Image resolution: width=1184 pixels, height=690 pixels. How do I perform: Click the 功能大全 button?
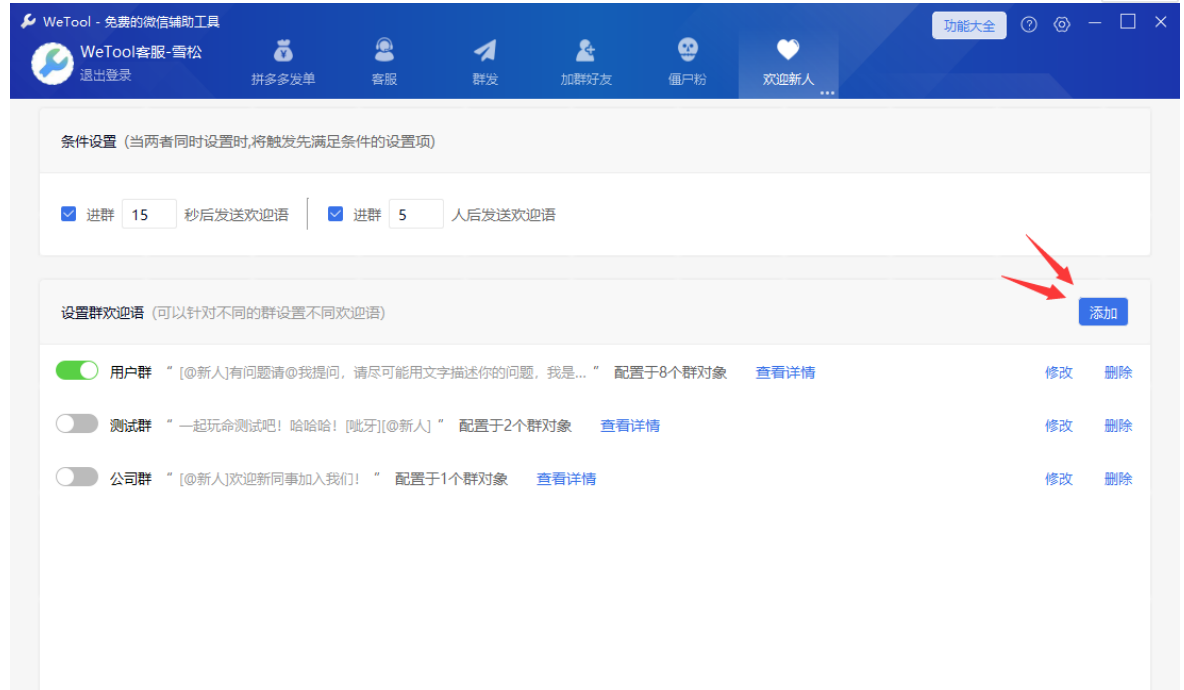pos(969,26)
